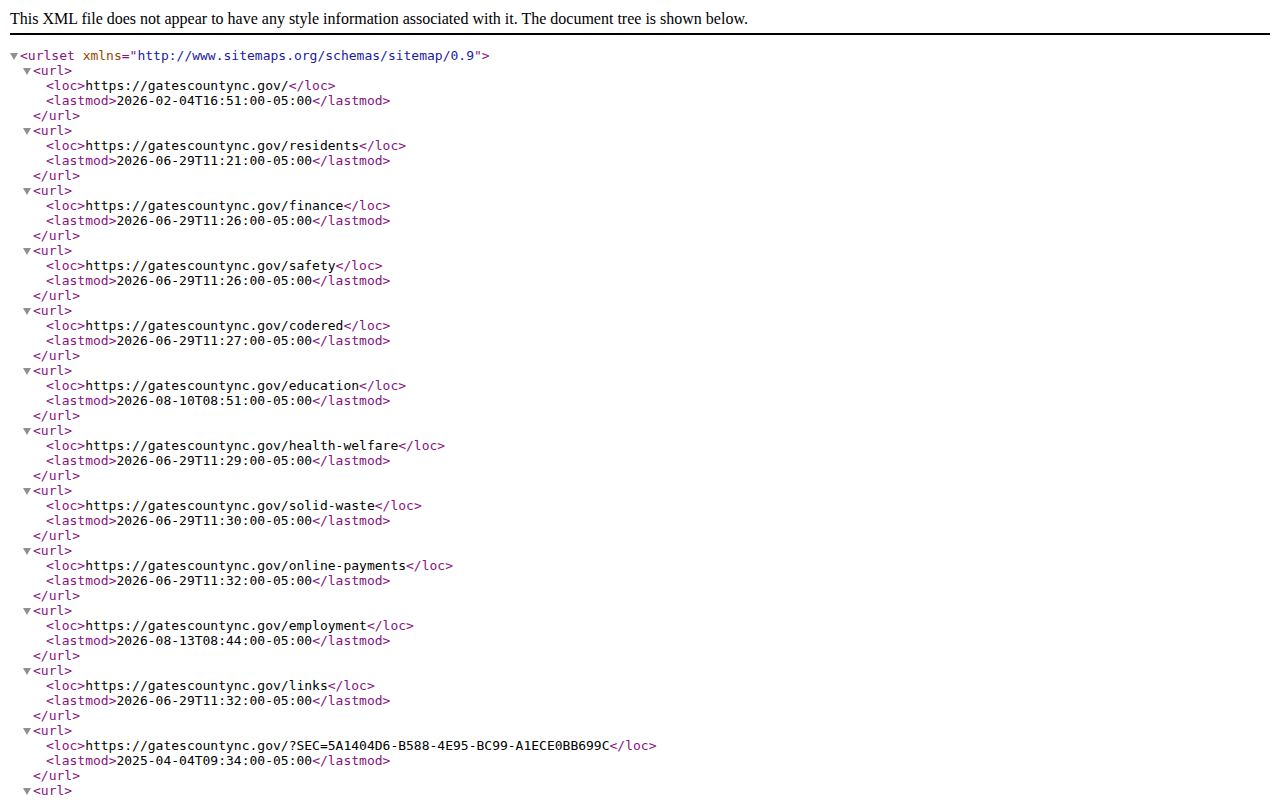Collapse the url node for codered
This screenshot has height=800, width=1280.
click(x=28, y=311)
